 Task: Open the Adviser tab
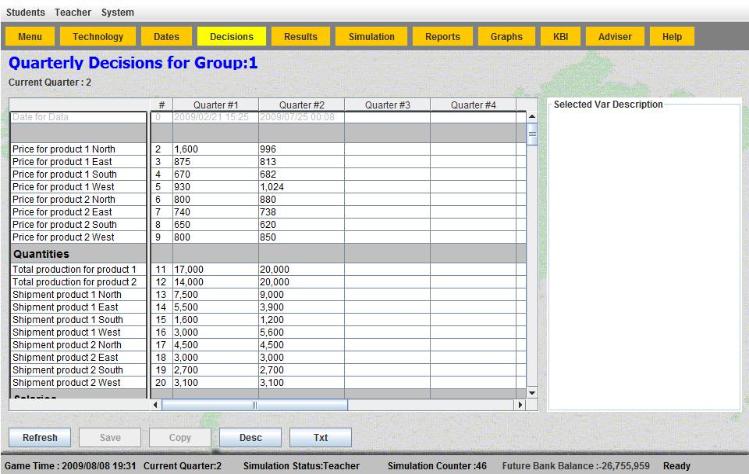tap(615, 37)
